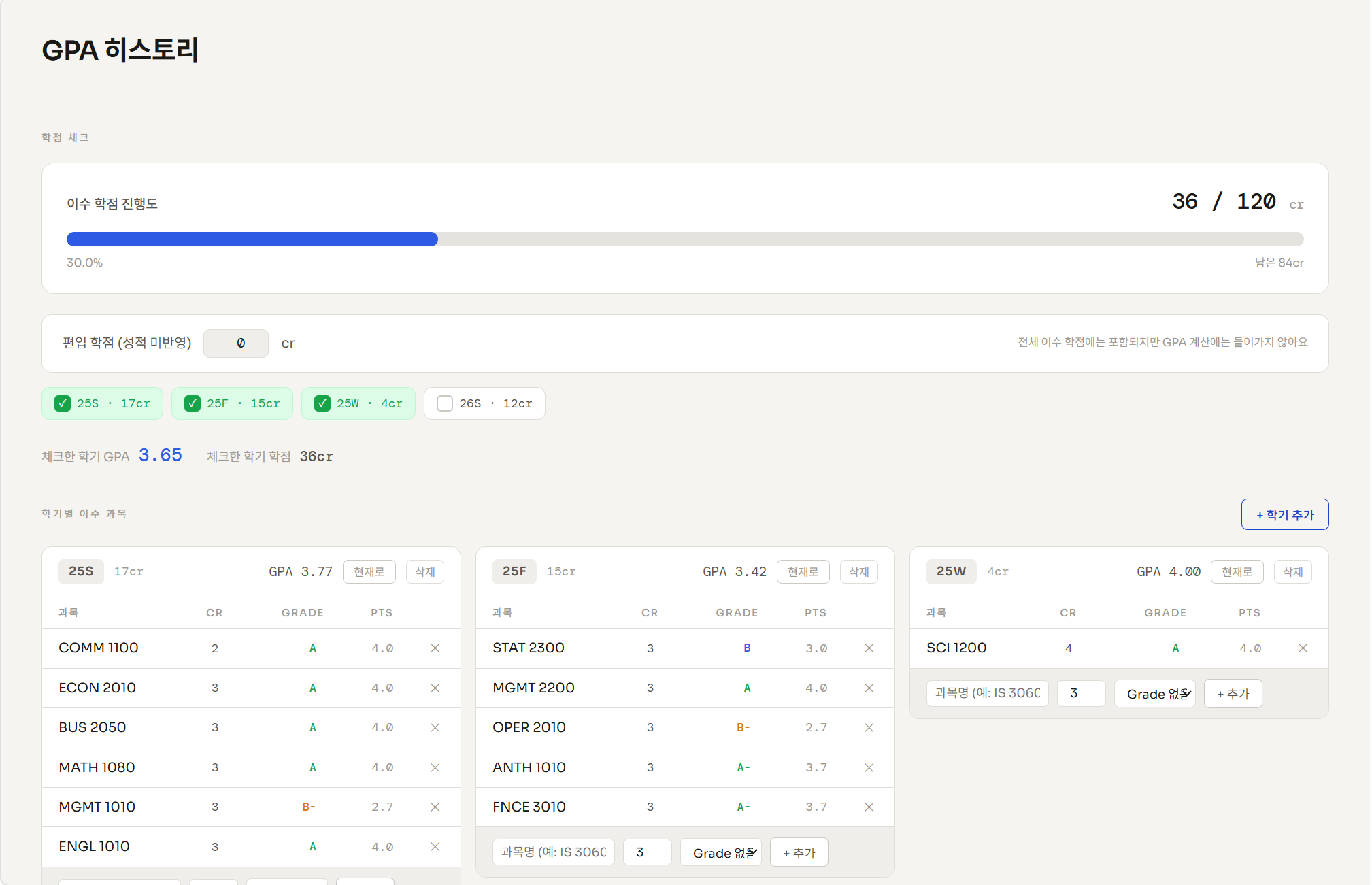Screen dimensions: 1372x885
Task: Click the SCI 1200 course name
Action: pyautogui.click(x=956, y=648)
